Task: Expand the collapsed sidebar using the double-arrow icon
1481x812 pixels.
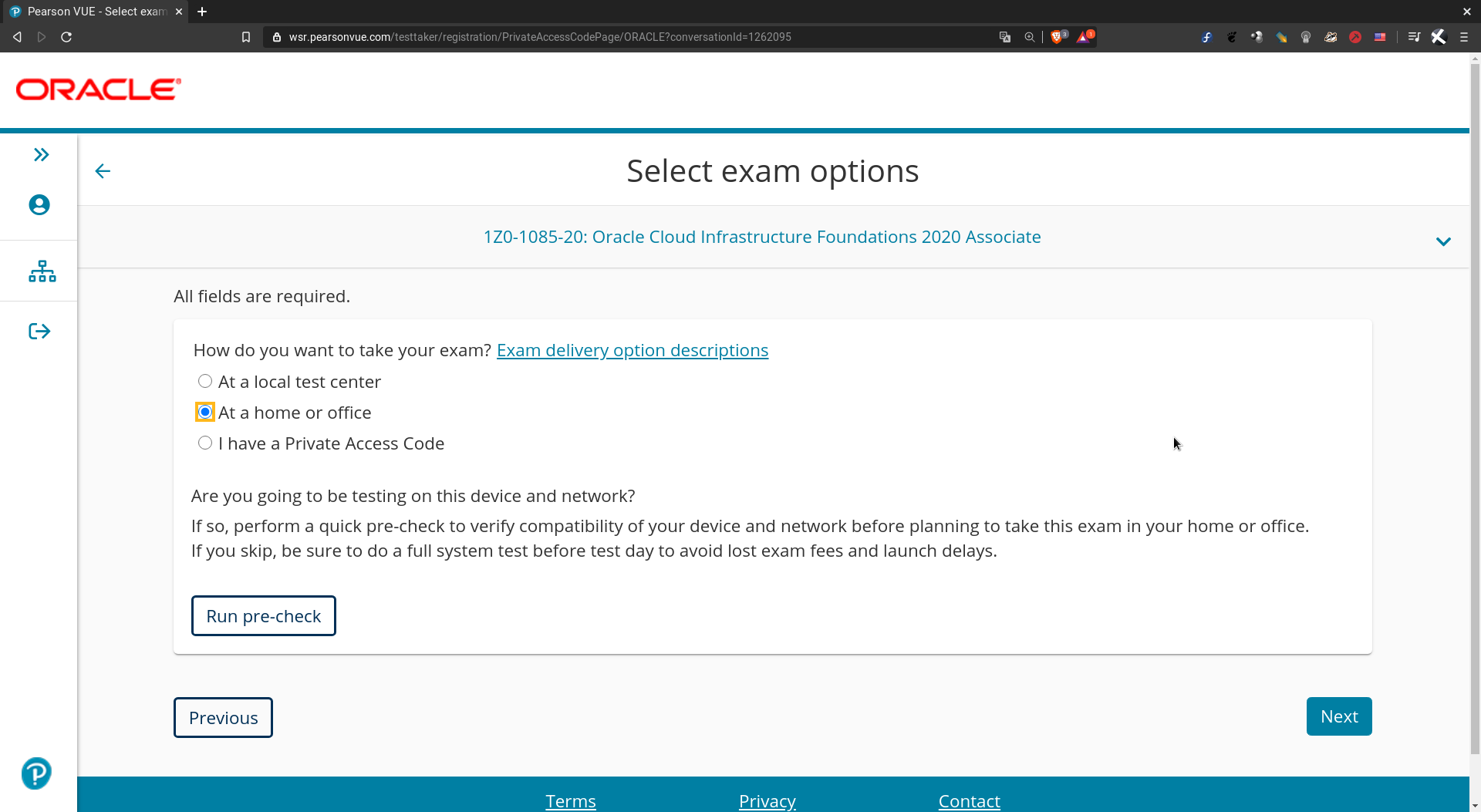Action: tap(39, 154)
